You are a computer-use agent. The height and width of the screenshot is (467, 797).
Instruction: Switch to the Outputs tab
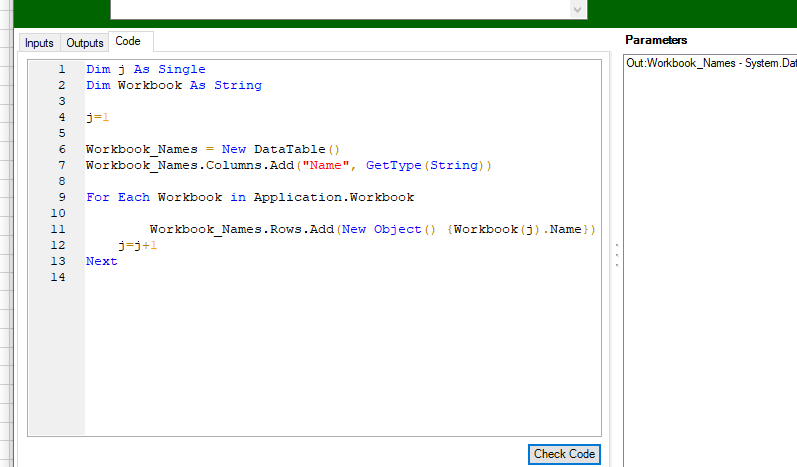pyautogui.click(x=84, y=43)
